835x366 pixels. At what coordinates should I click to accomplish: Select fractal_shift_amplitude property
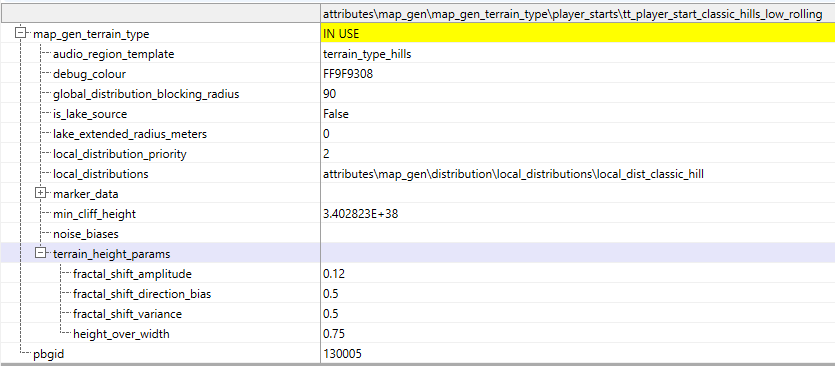pos(133,274)
